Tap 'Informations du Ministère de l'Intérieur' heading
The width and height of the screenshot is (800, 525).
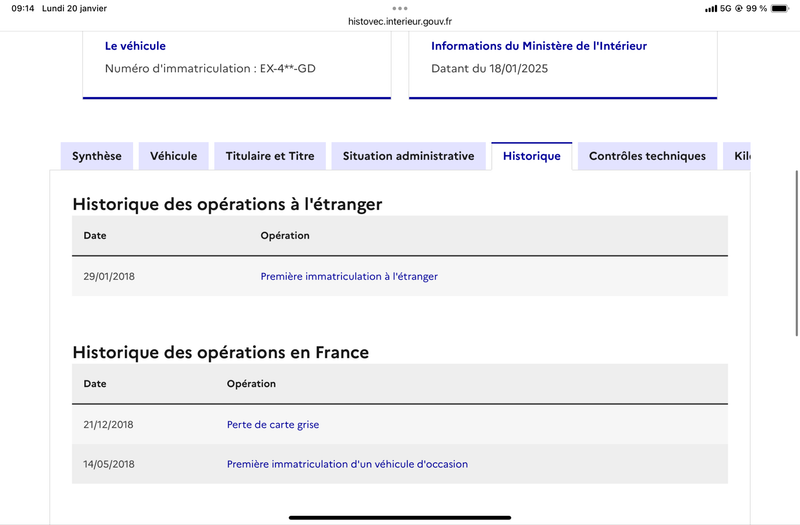(x=539, y=46)
